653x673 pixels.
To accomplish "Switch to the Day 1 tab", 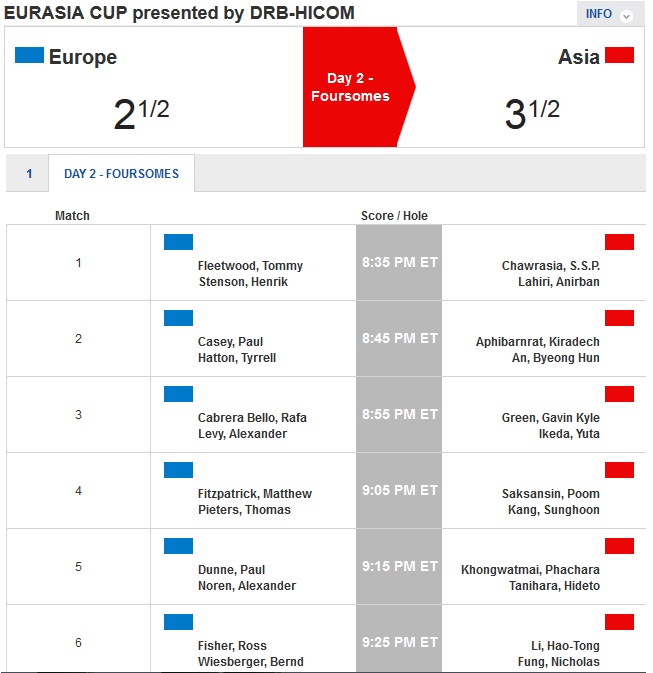I will tap(29, 174).
